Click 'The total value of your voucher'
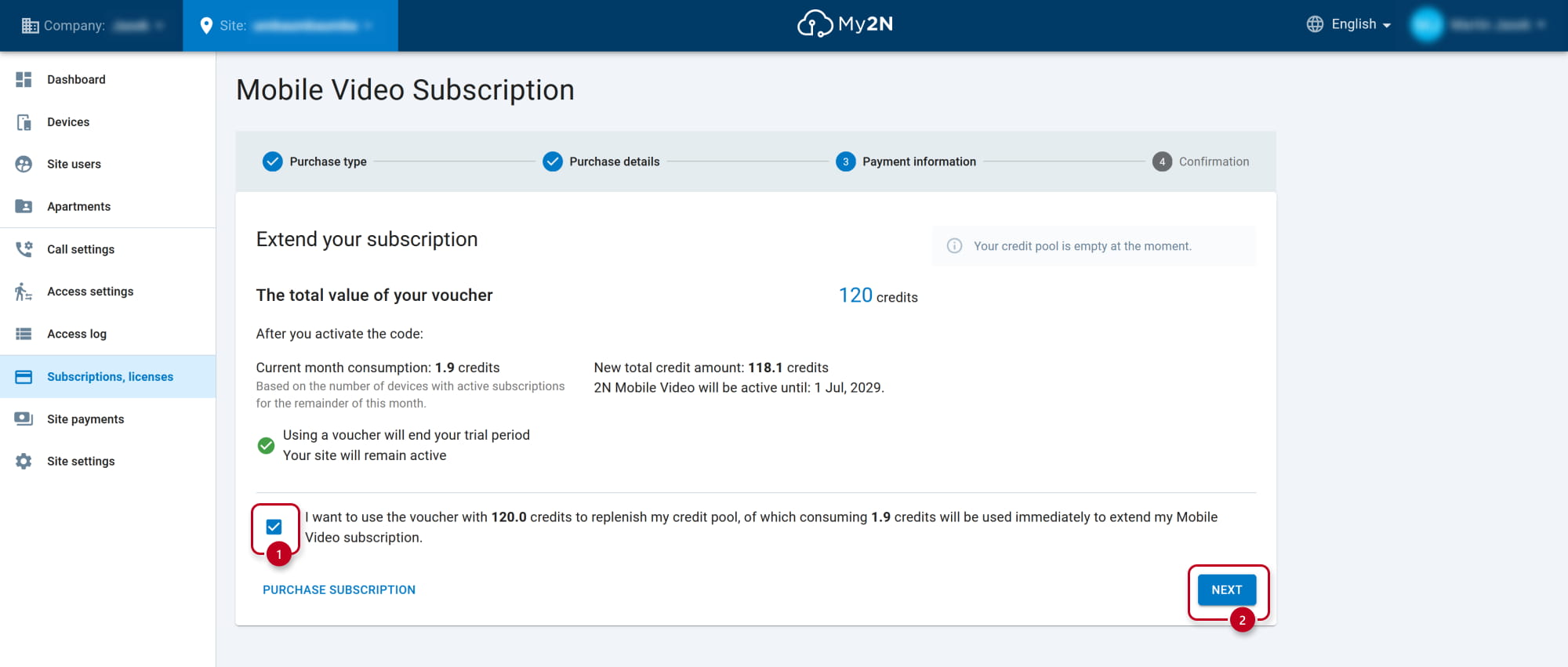This screenshot has width=1568, height=667. (374, 295)
